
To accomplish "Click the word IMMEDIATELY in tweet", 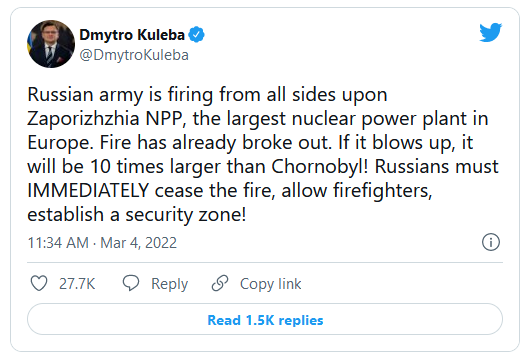I will coord(88,191).
